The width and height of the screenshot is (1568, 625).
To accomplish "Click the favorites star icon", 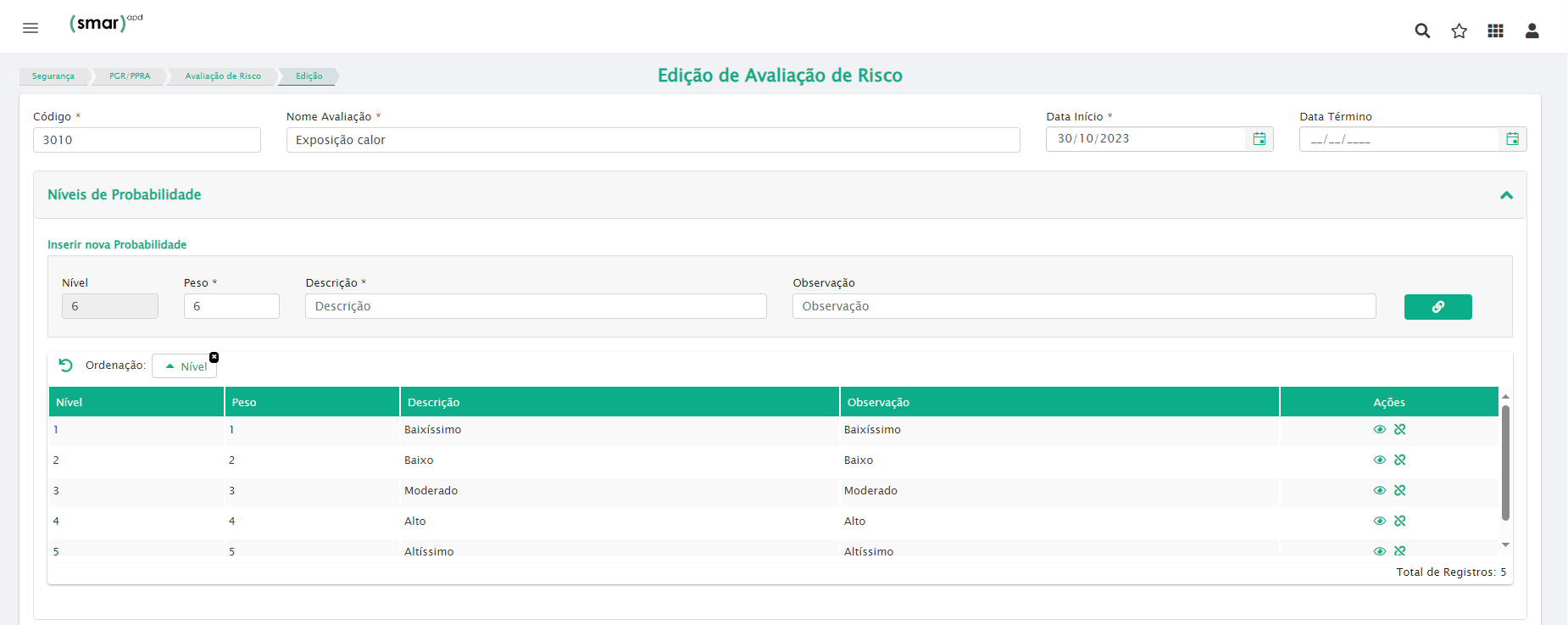I will coord(1459,31).
